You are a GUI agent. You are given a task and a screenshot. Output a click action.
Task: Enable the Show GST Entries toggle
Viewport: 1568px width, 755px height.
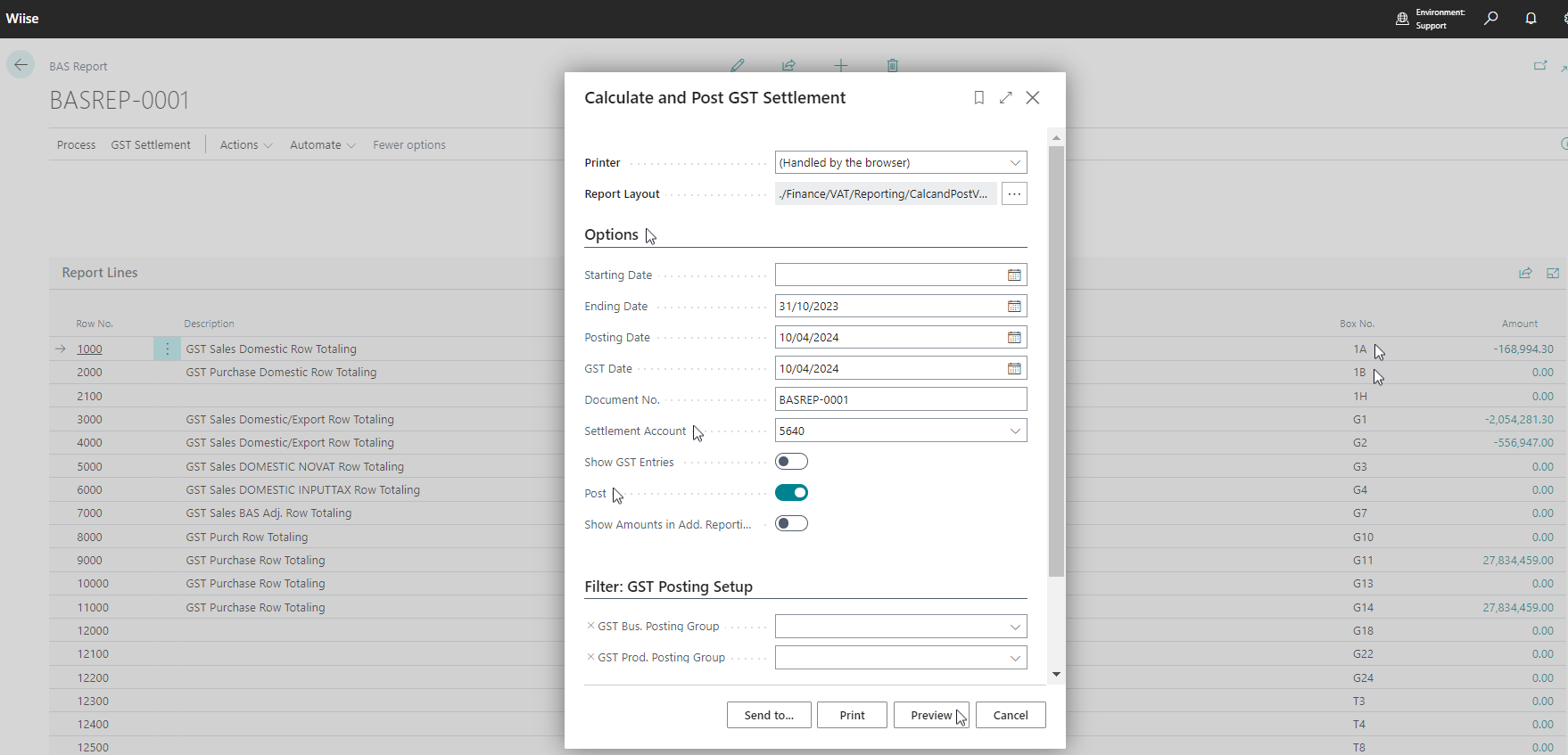(791, 462)
